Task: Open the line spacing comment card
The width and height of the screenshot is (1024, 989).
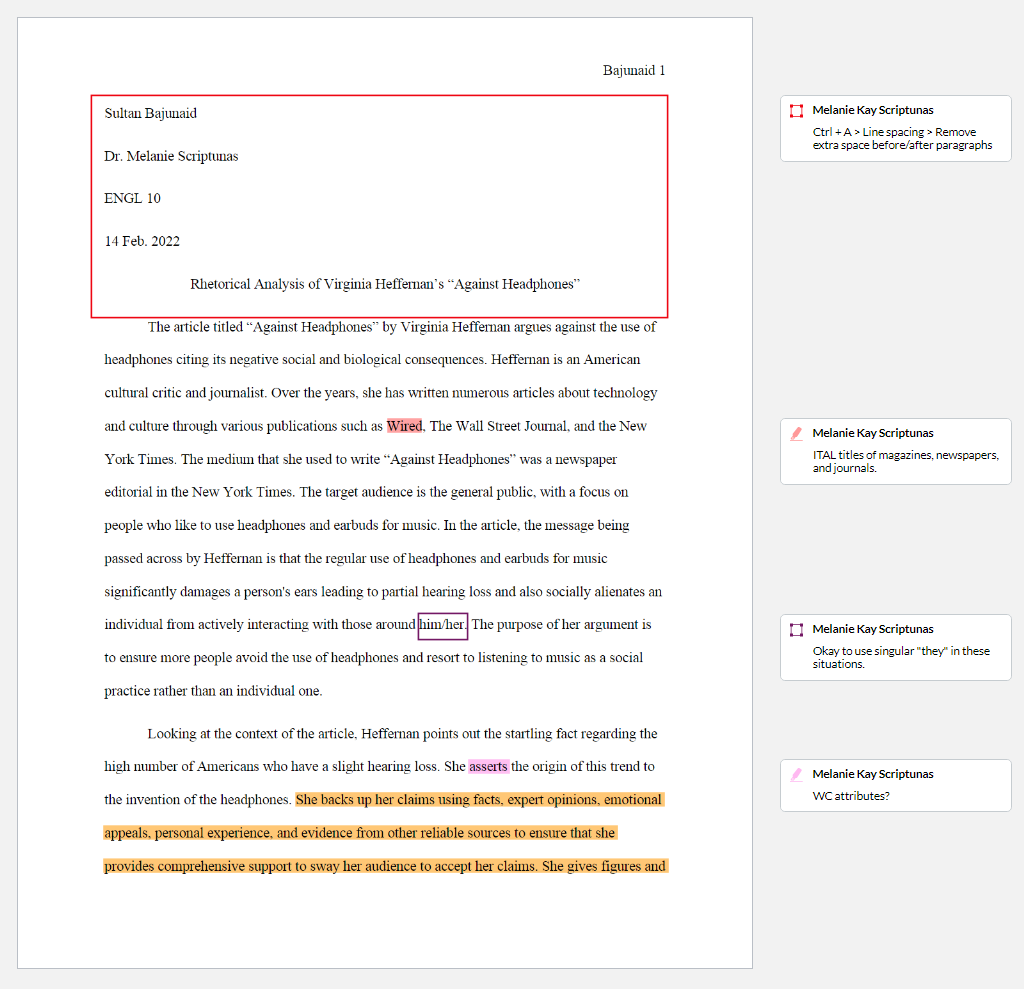Action: (x=895, y=129)
